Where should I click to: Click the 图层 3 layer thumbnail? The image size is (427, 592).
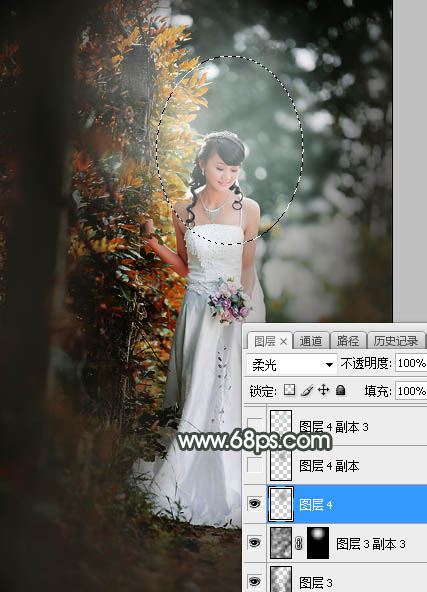click(281, 579)
